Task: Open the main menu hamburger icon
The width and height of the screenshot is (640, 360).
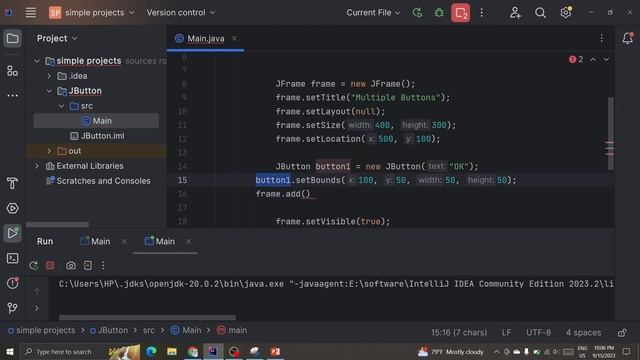Action: pyautogui.click(x=31, y=13)
